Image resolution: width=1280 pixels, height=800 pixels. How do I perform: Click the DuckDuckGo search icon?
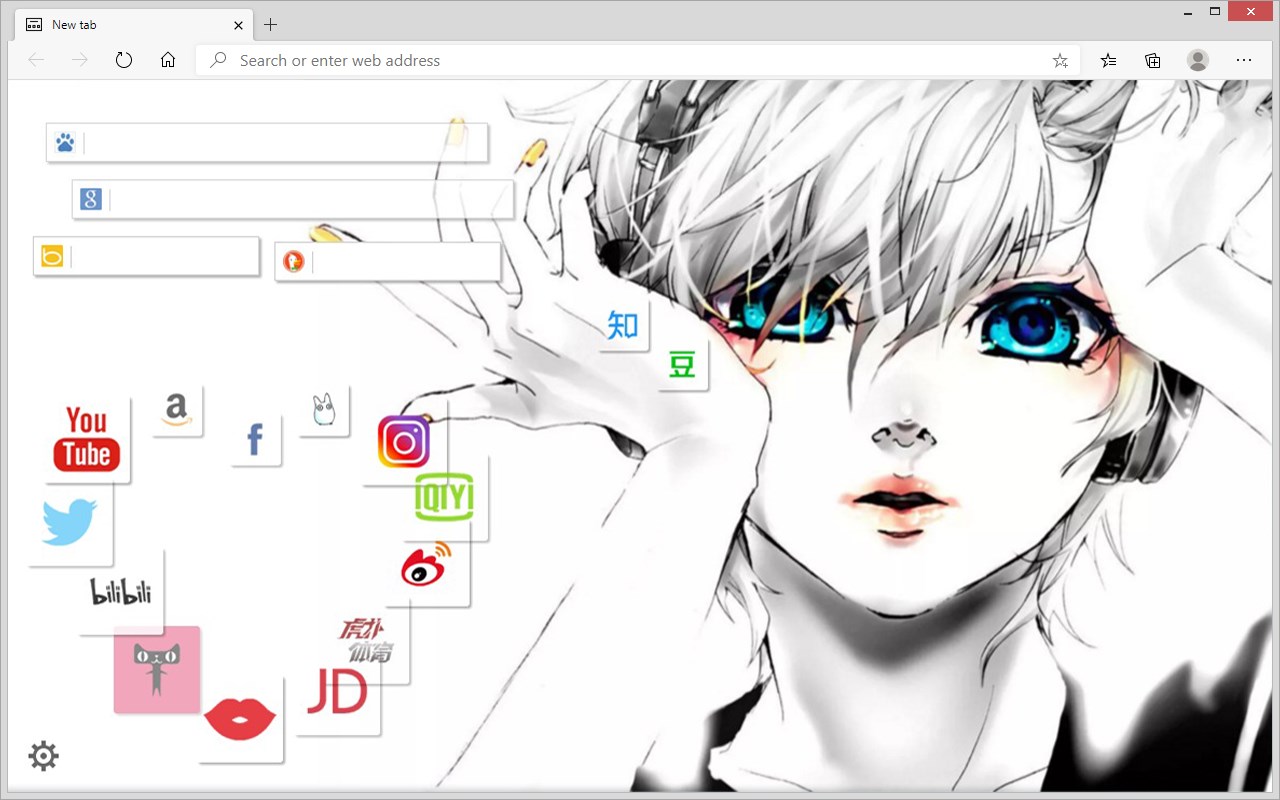293,262
